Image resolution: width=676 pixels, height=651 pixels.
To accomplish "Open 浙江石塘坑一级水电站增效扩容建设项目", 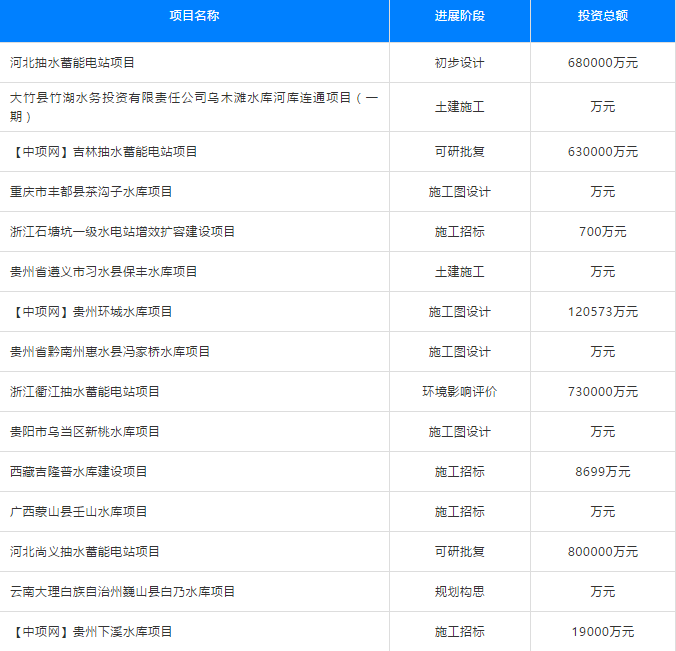I will click(123, 232).
